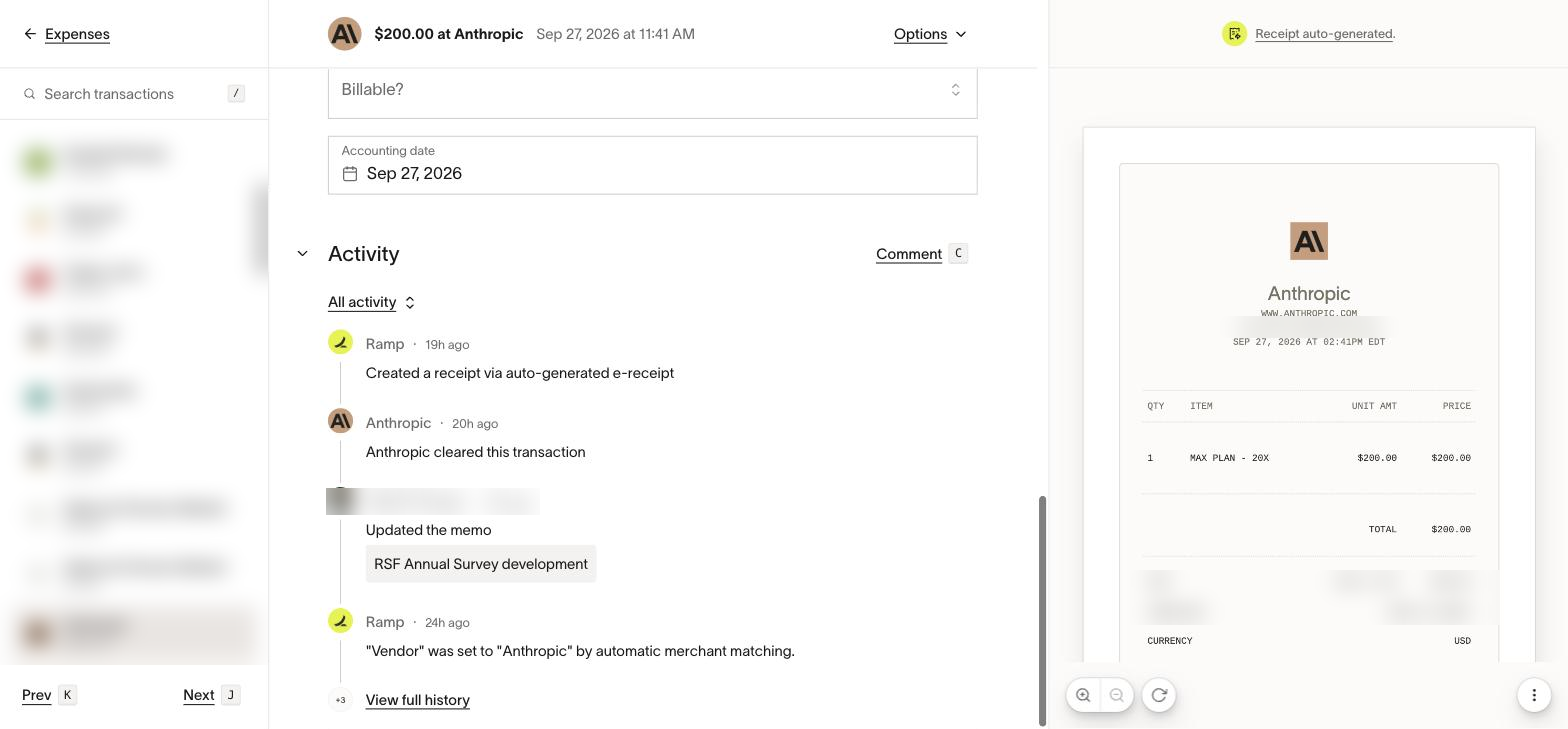Click the main panel vertical scrollbar
Screen dimensions: 1568x729
[x=1042, y=611]
